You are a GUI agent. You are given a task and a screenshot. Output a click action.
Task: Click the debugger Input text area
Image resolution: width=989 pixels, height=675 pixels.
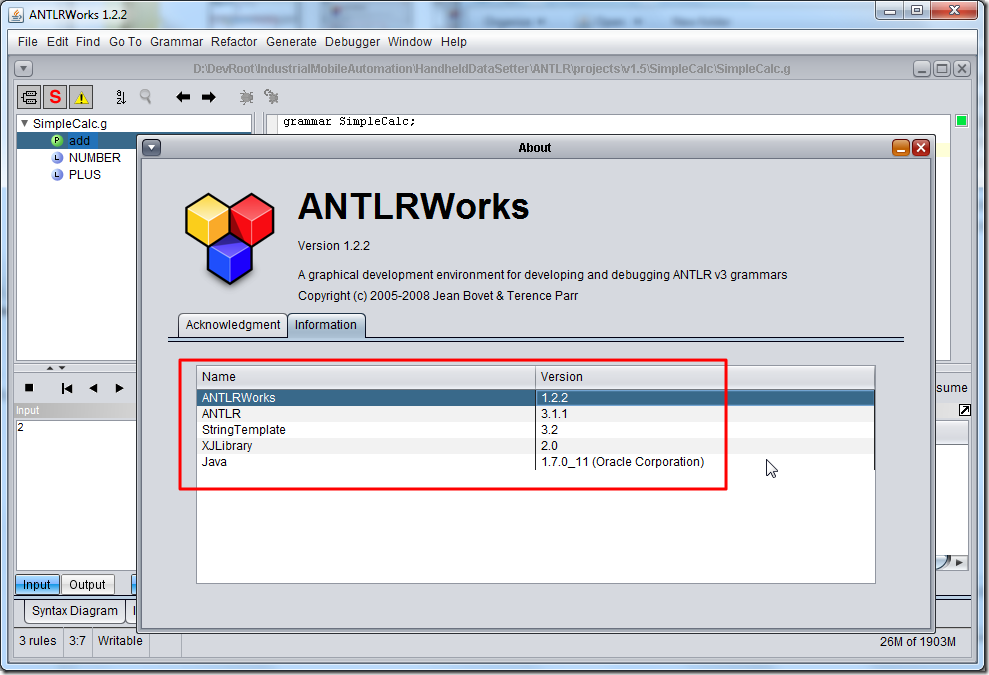76,494
